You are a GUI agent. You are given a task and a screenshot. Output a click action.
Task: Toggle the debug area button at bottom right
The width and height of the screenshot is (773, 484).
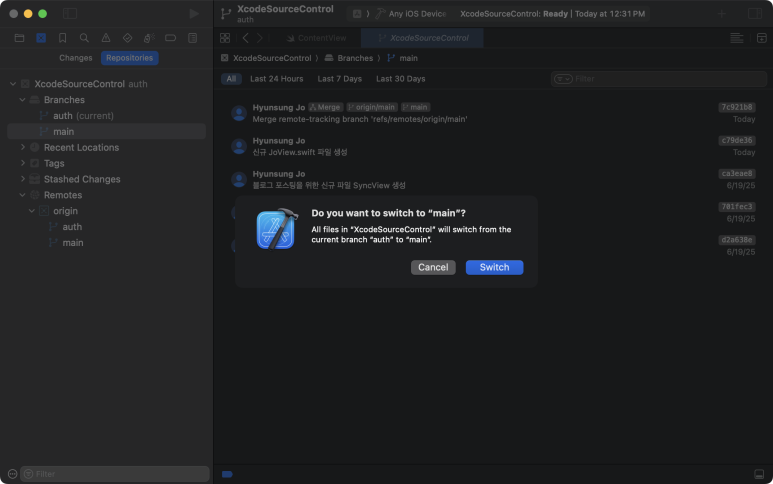[759, 474]
